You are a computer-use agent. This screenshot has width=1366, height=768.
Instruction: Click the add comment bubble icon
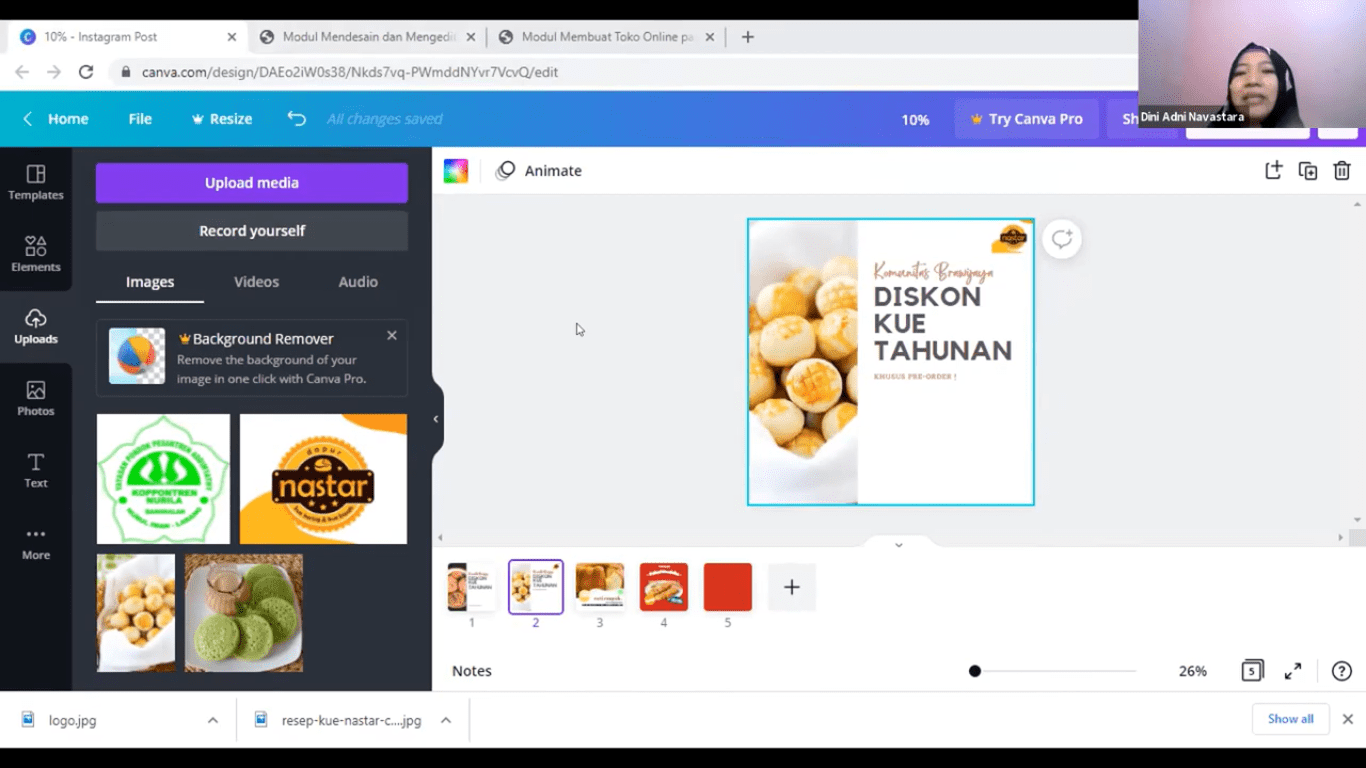pos(1061,239)
